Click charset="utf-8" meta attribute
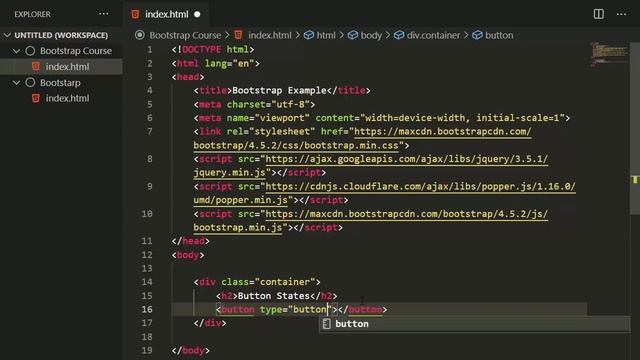 tap(268, 104)
